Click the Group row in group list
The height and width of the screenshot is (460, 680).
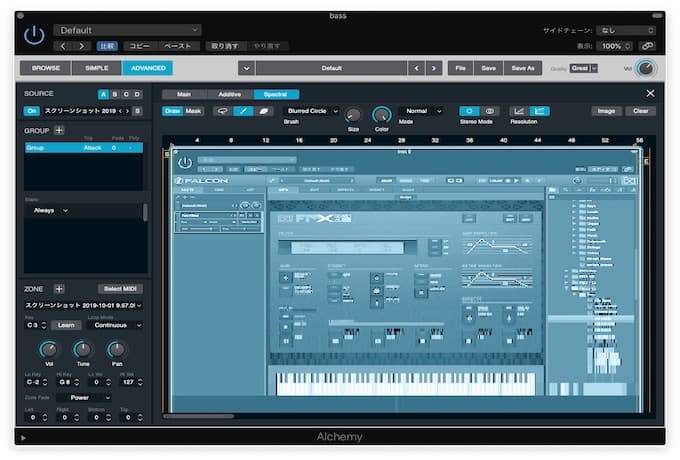84,147
